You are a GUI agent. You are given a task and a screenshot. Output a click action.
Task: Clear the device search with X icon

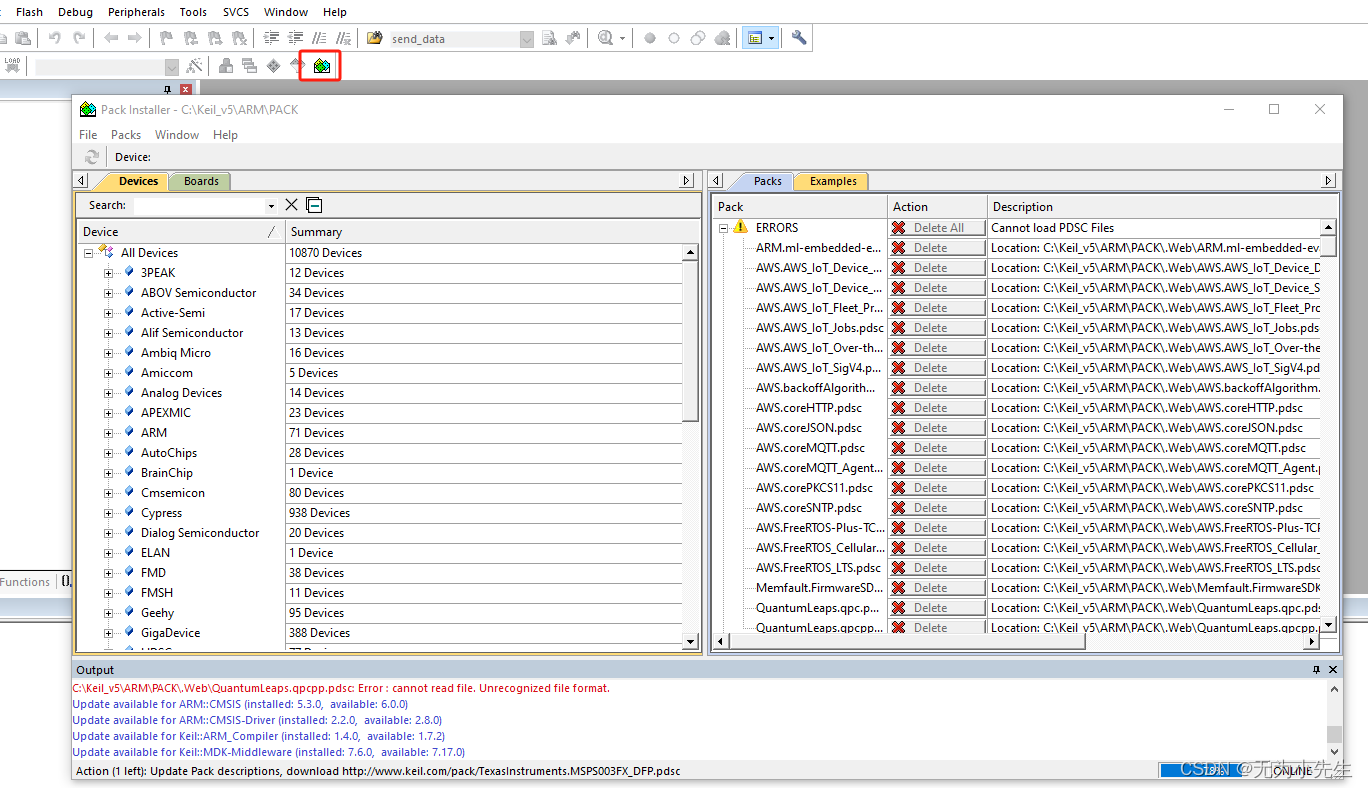click(292, 205)
